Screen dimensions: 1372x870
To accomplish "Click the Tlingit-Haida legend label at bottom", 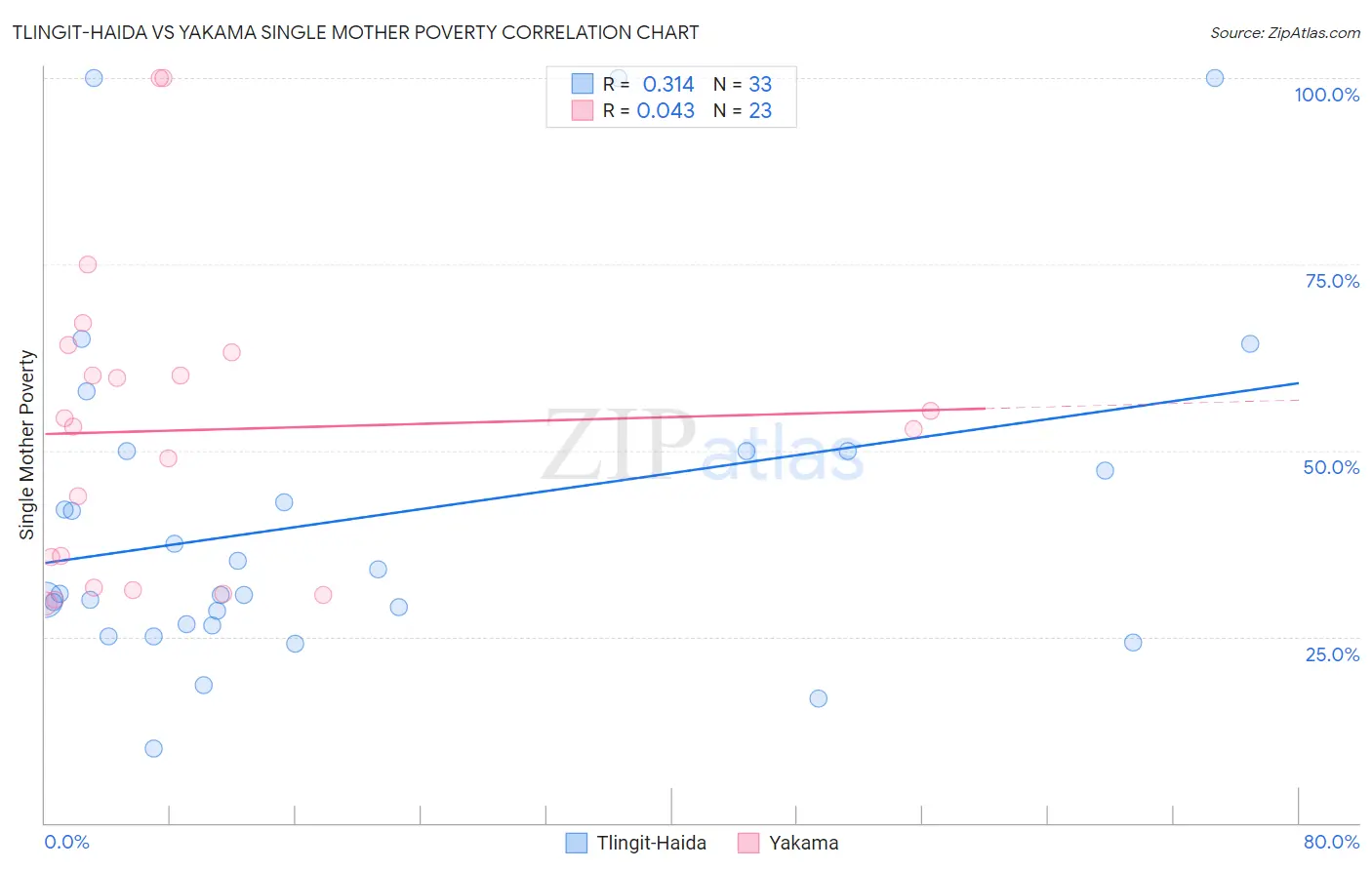I will pos(651,843).
